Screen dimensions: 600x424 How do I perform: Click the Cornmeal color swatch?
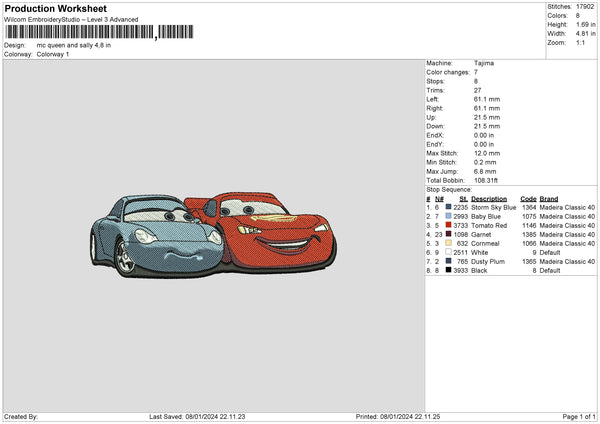pyautogui.click(x=448, y=243)
